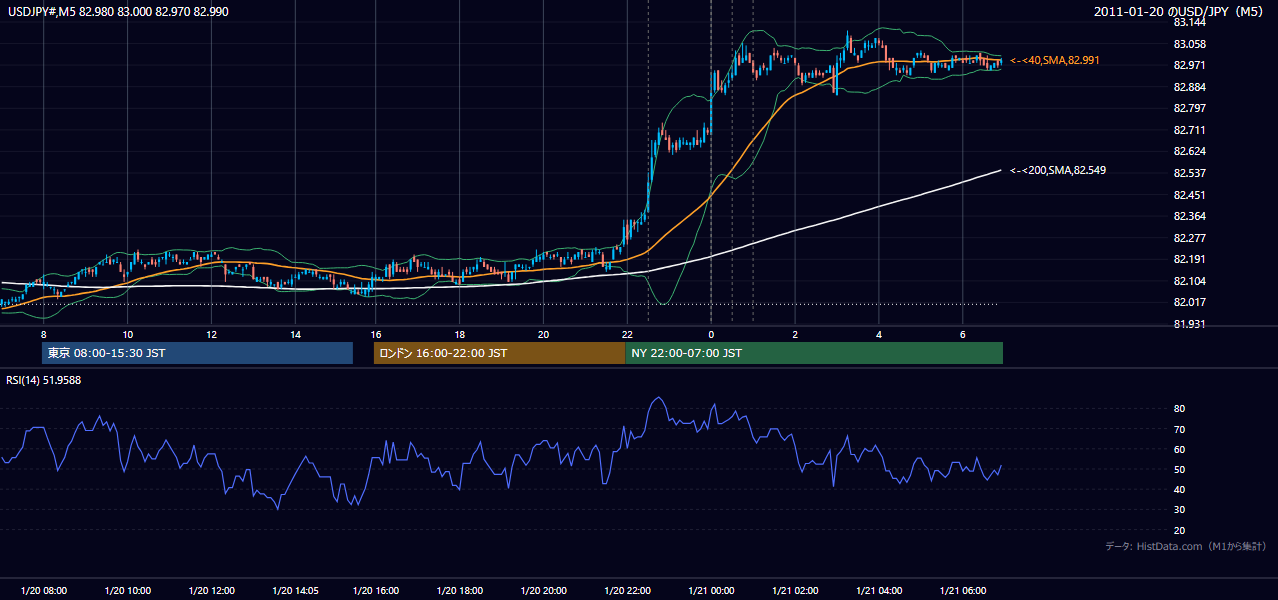Click price axis value 83.058
The width and height of the screenshot is (1278, 600).
[x=1189, y=44]
